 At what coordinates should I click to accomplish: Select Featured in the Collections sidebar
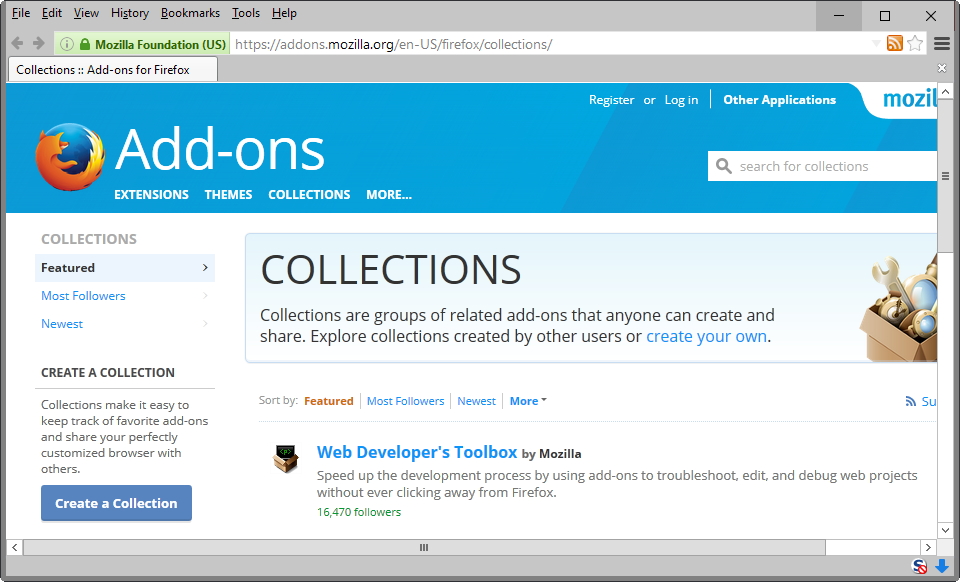pos(125,267)
